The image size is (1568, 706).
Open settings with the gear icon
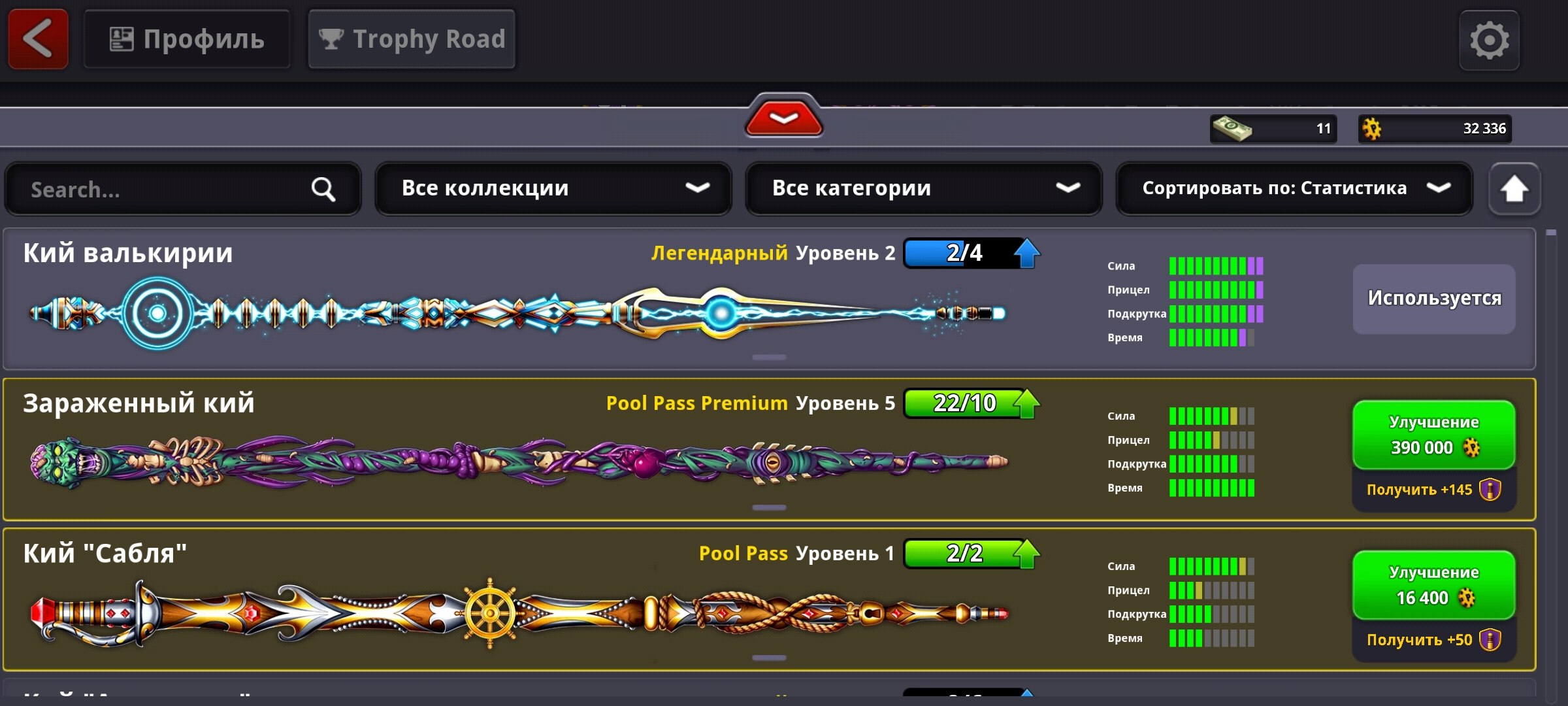coord(1489,40)
